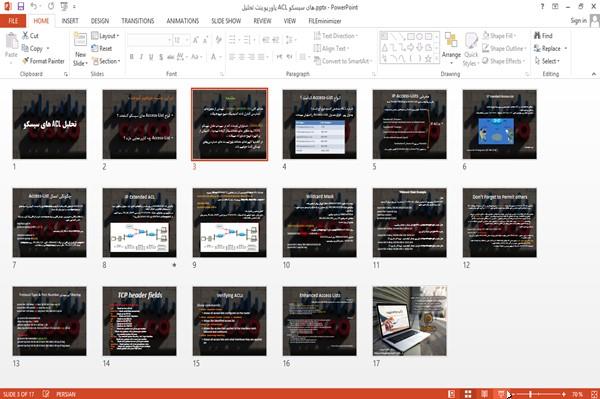Open the Shape Fill dropdown
This screenshot has width=600, height=399.
(x=499, y=36)
